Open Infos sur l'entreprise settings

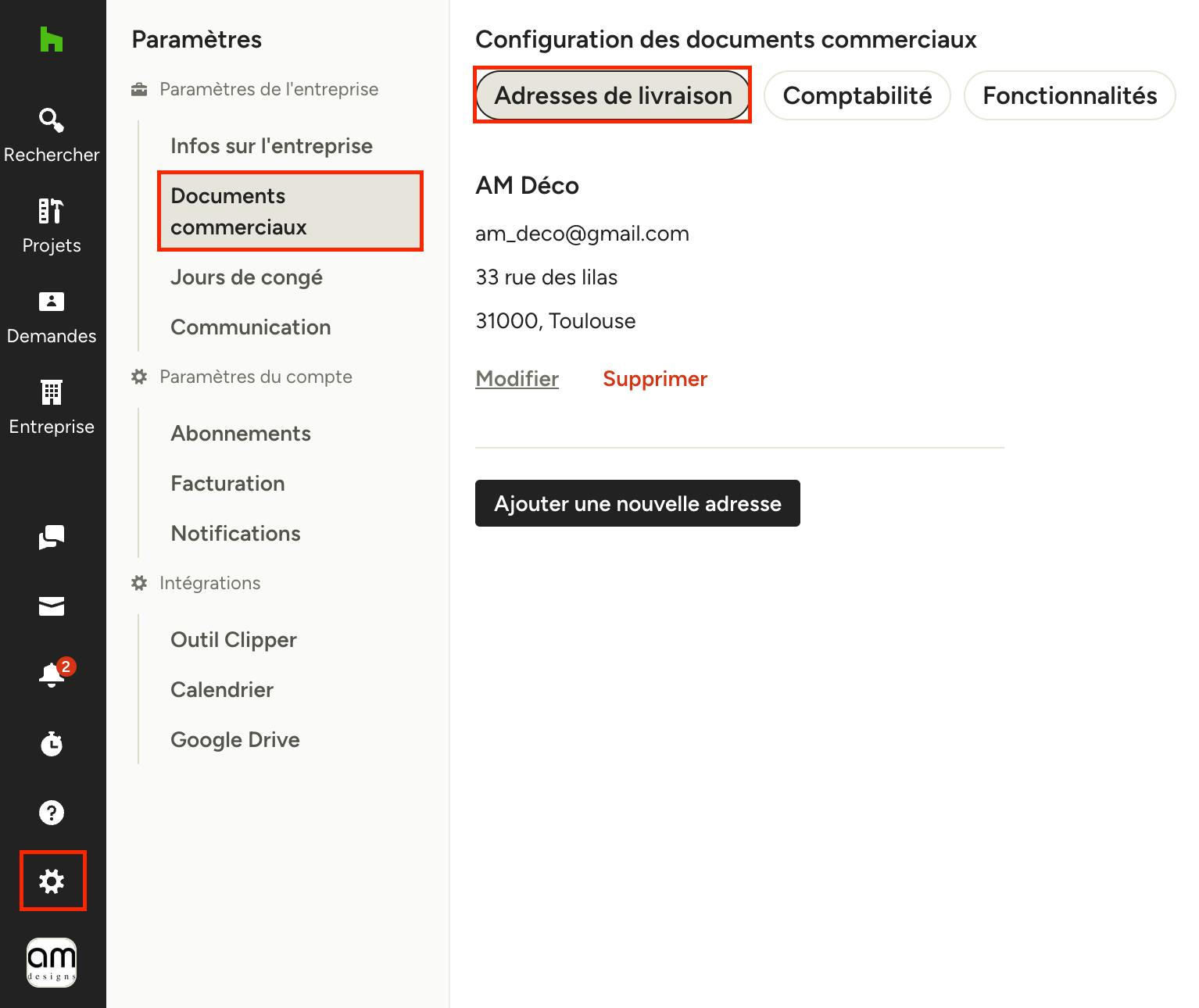coord(272,146)
